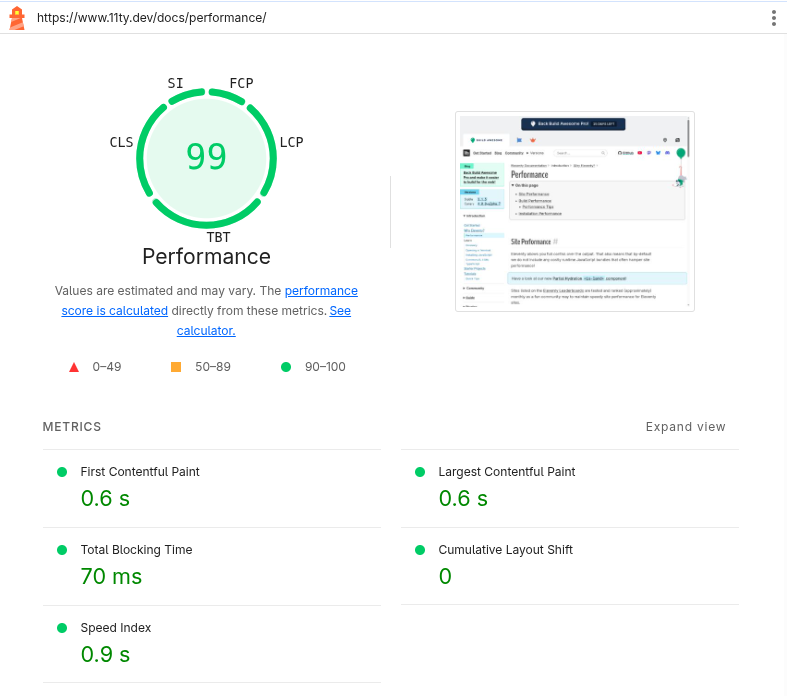Expand the Largest Contentful Paint metric
This screenshot has width=787, height=696.
[x=570, y=488]
